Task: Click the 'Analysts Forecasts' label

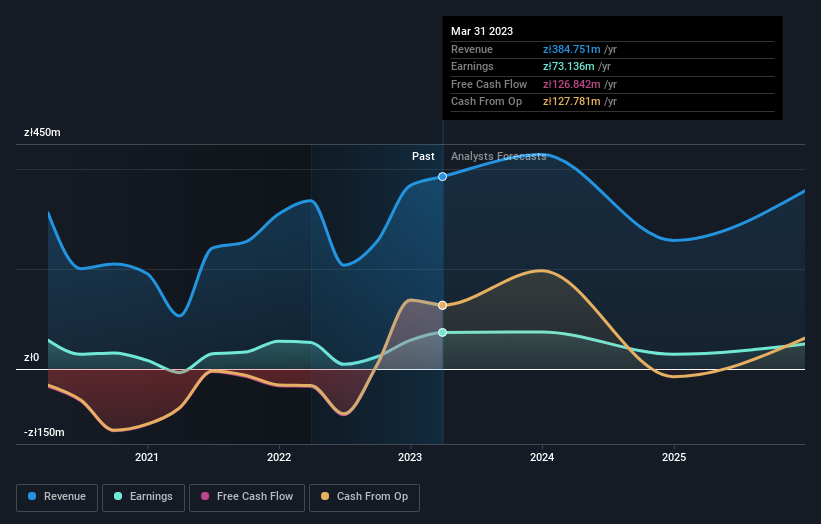Action: [498, 156]
